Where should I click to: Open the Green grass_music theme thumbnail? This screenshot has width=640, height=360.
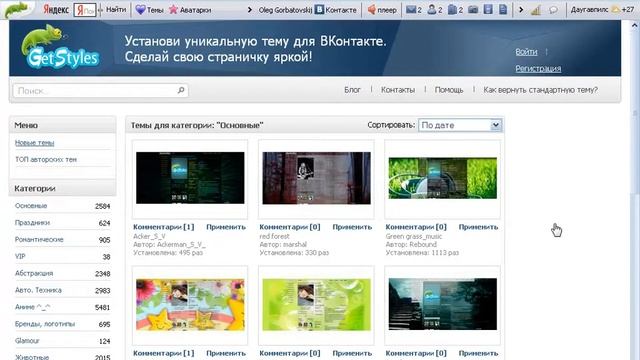[442, 178]
